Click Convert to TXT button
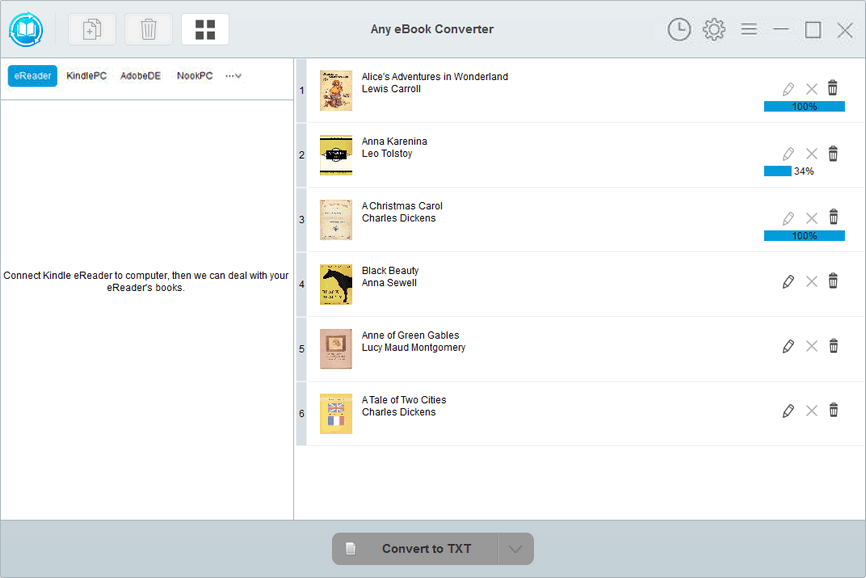Screen dimensions: 866x578 point(415,549)
